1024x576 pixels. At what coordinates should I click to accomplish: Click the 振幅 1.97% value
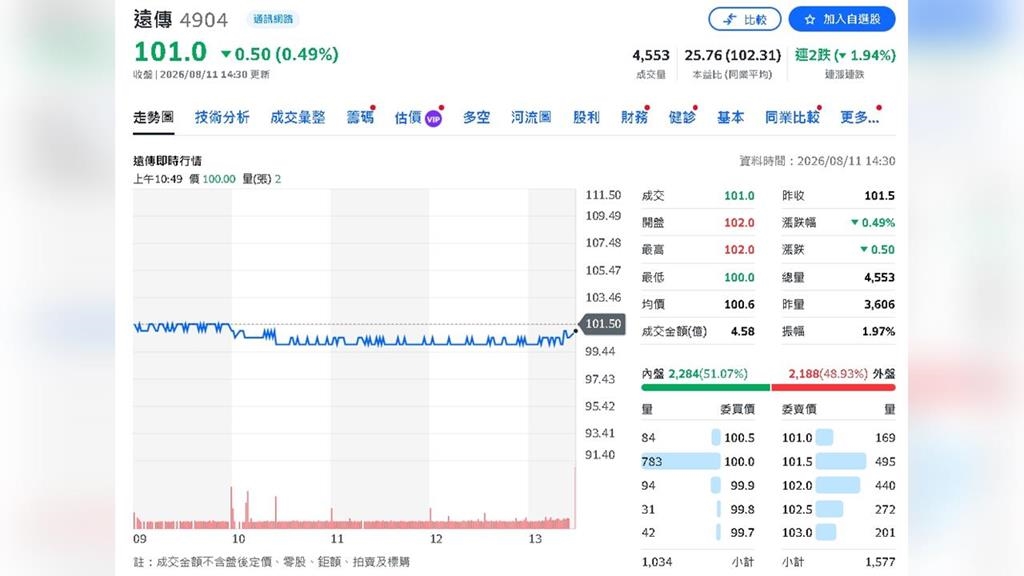tap(878, 332)
